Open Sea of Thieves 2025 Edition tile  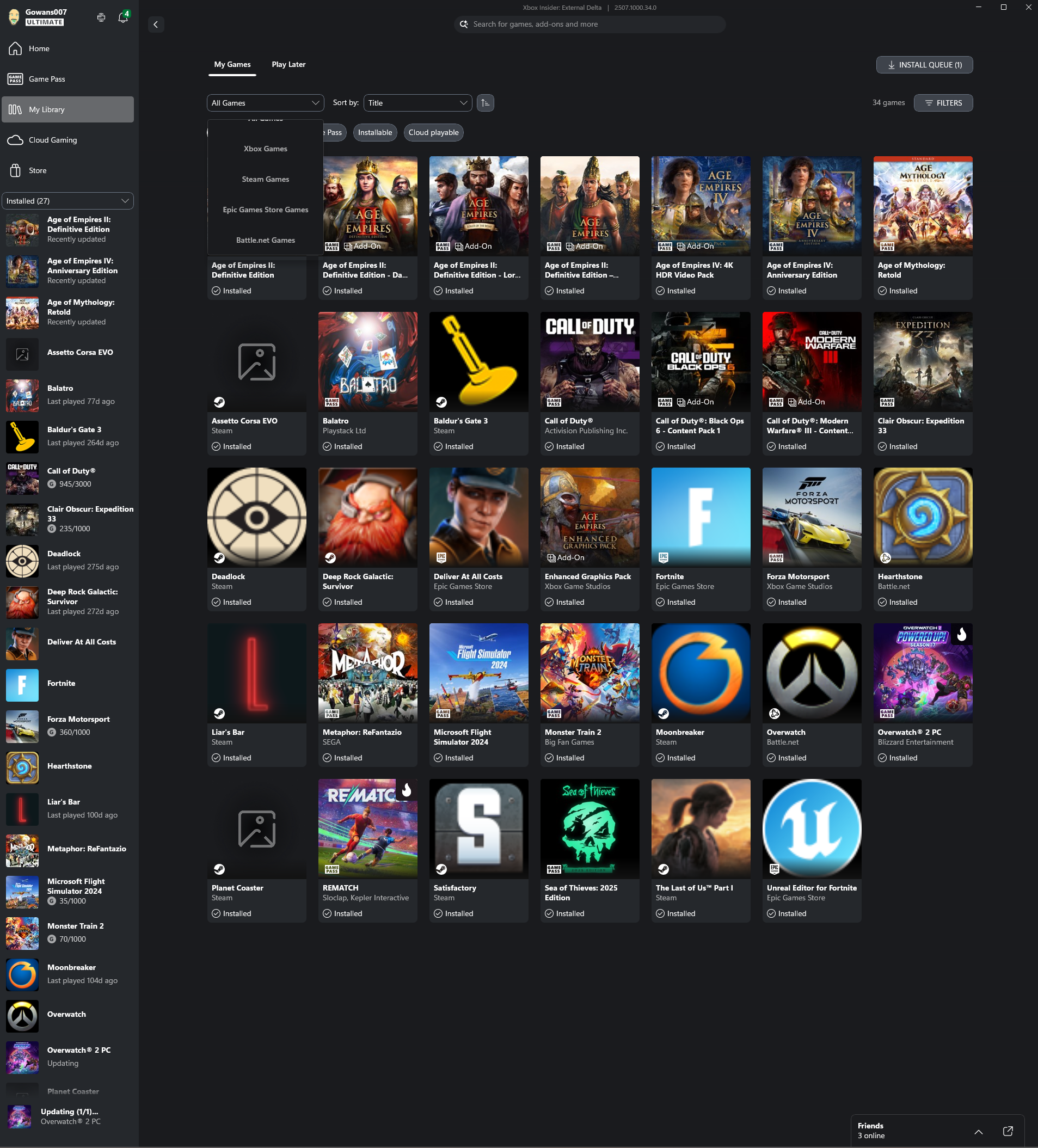(x=589, y=851)
